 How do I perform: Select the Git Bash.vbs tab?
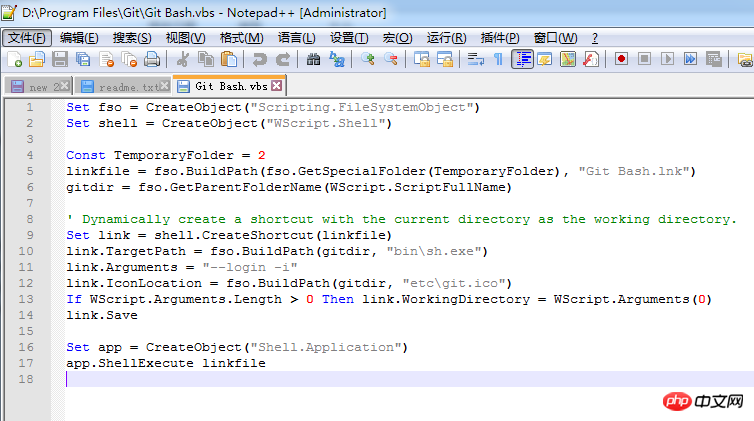231,86
